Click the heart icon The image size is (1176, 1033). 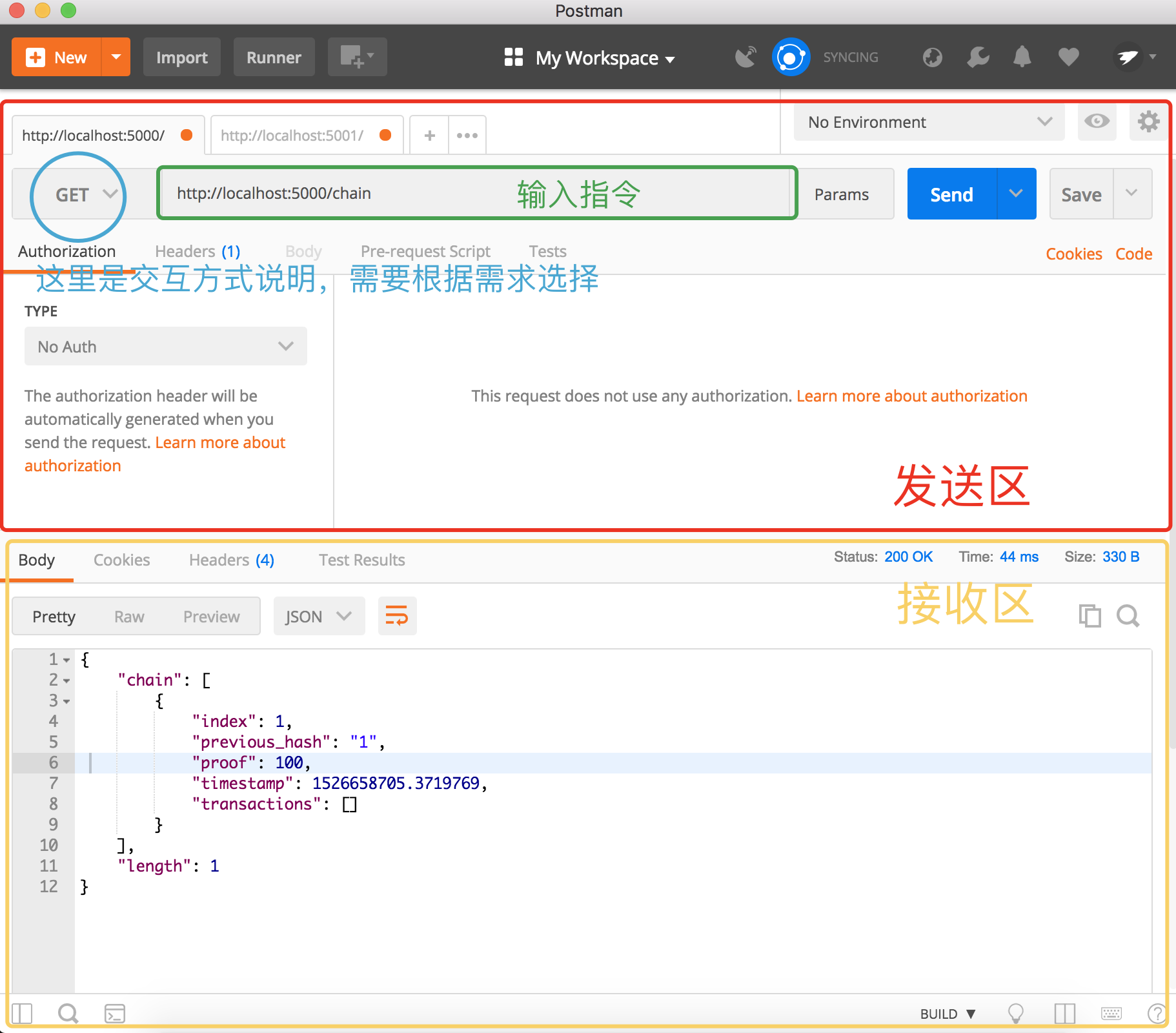pos(1069,57)
